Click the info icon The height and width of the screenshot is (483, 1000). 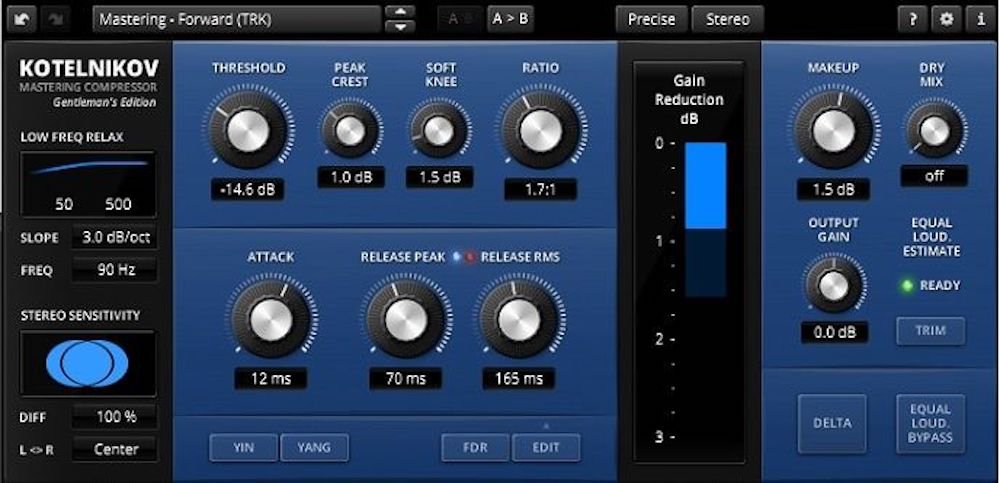[978, 19]
